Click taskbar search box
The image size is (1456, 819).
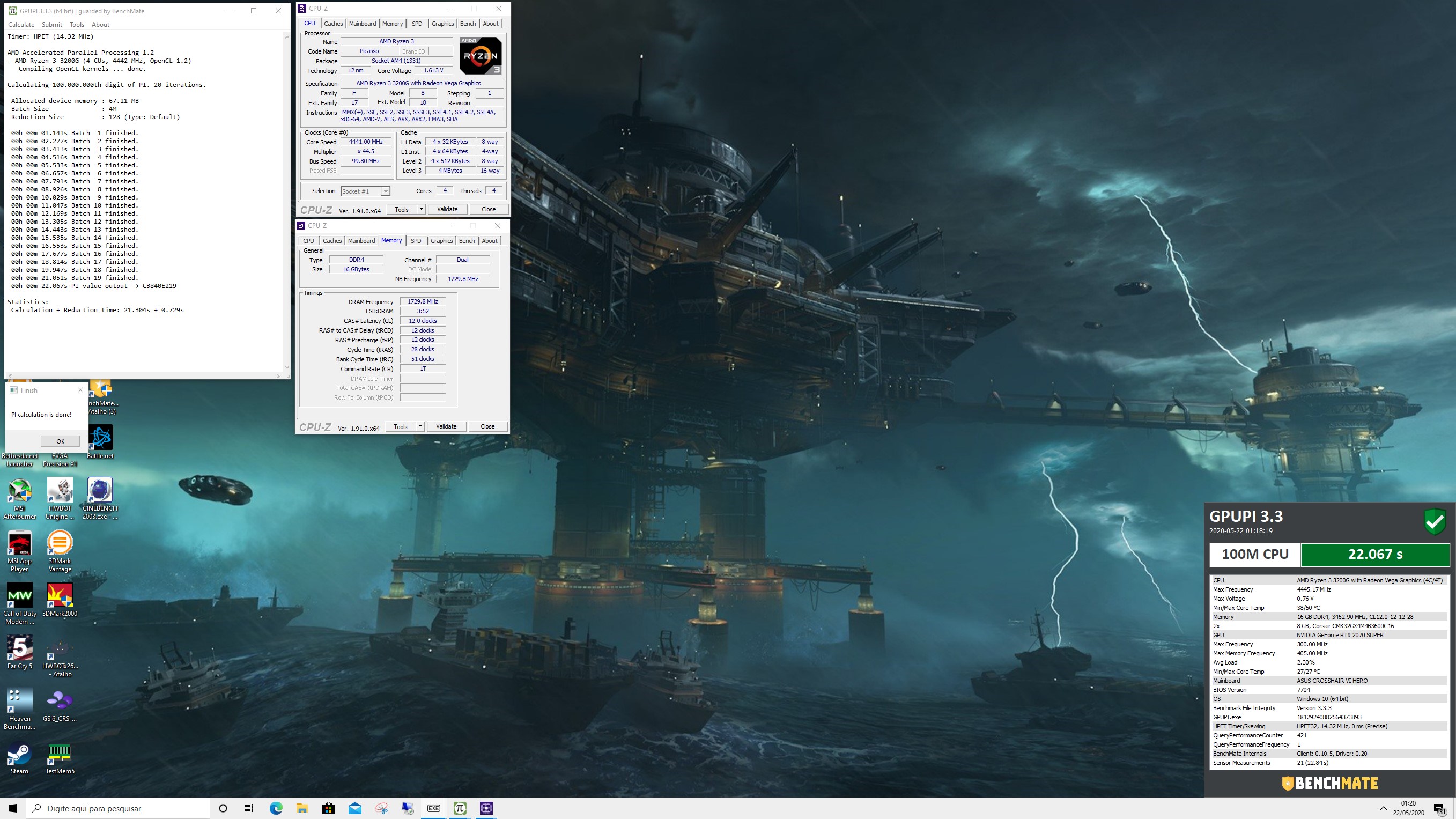point(118,808)
